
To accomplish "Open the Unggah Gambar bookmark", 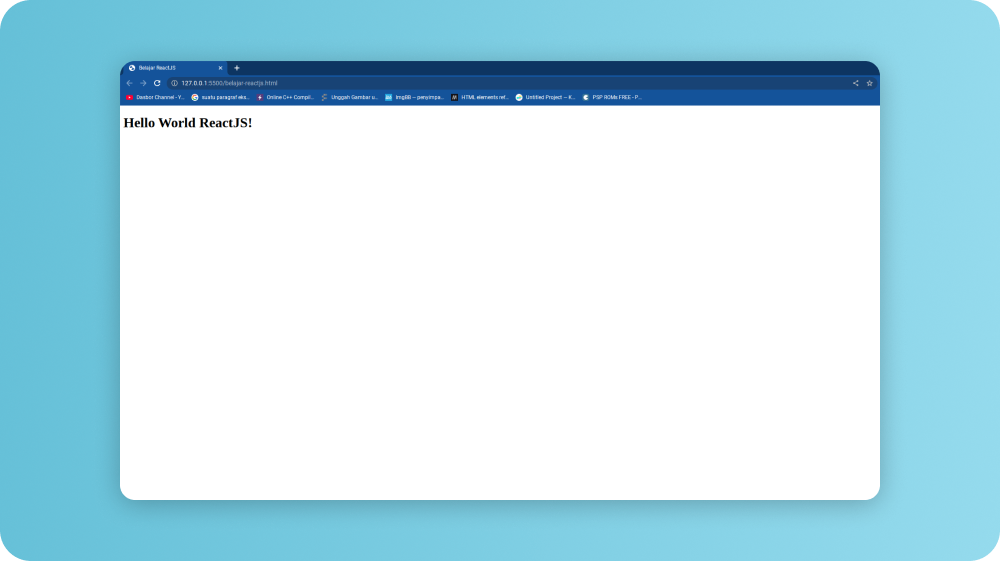I will 349,97.
